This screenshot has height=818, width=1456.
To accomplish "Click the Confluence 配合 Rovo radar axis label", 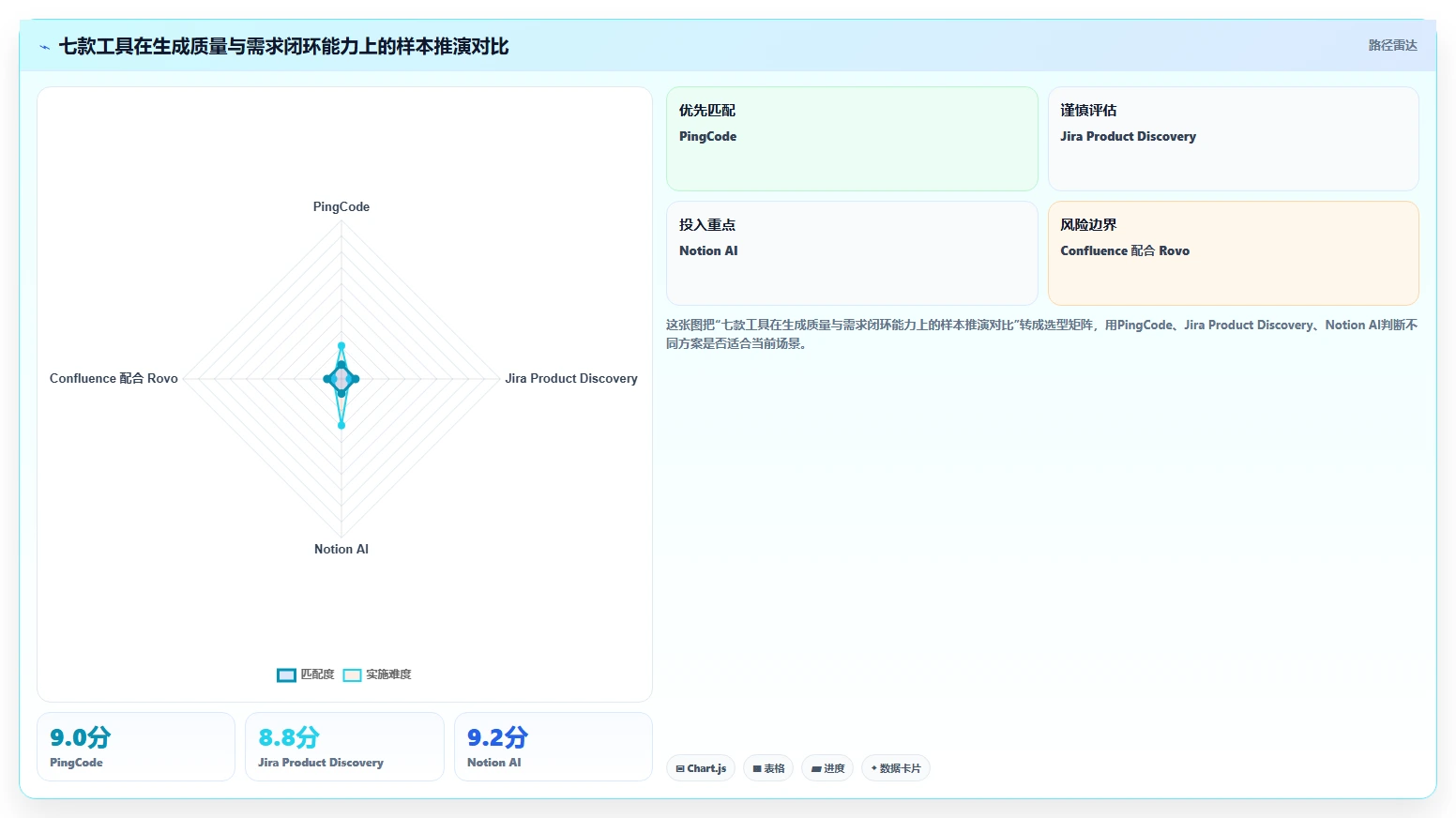I will pos(114,378).
